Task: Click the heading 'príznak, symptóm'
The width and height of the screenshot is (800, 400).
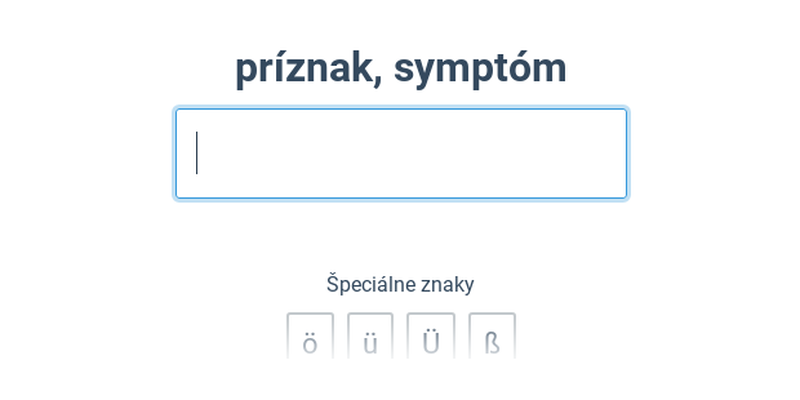Action: [401, 69]
